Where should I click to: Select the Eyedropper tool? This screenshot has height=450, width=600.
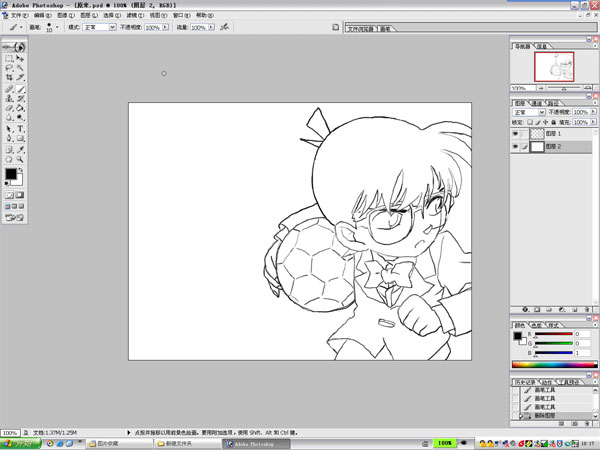tap(20, 150)
